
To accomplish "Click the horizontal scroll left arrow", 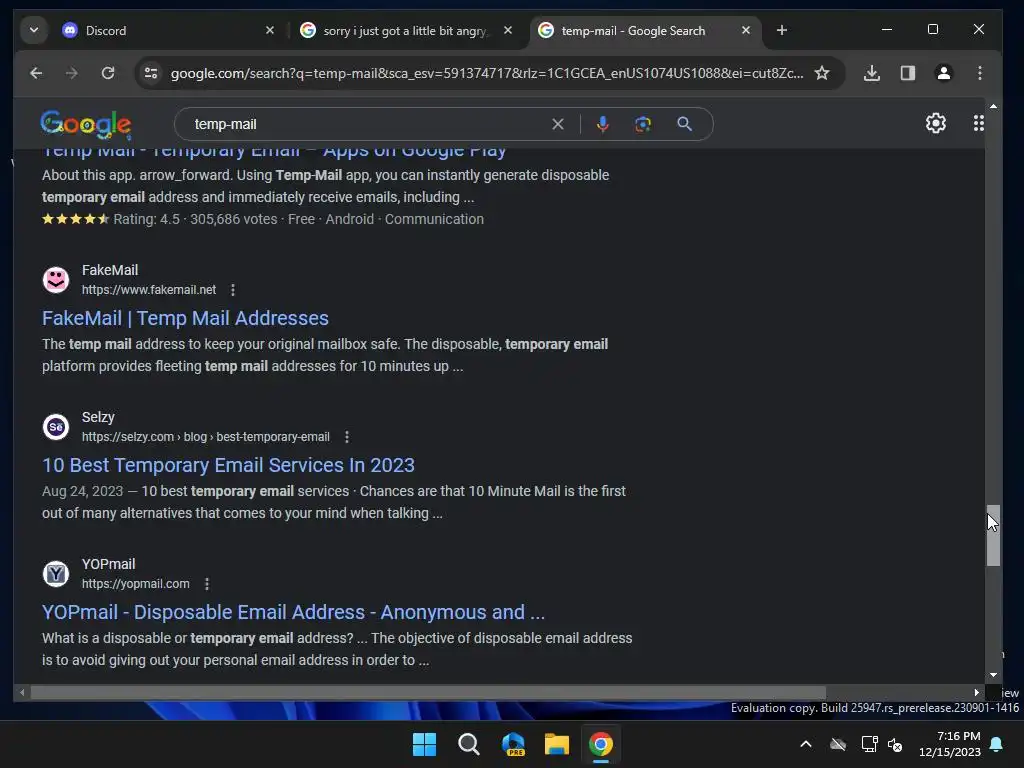I will coord(22,692).
